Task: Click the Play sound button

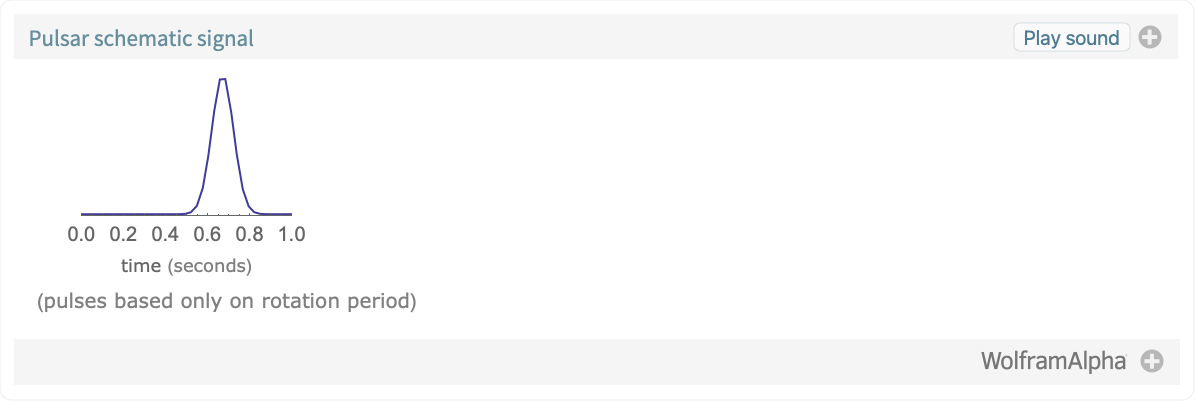Action: coord(1071,37)
